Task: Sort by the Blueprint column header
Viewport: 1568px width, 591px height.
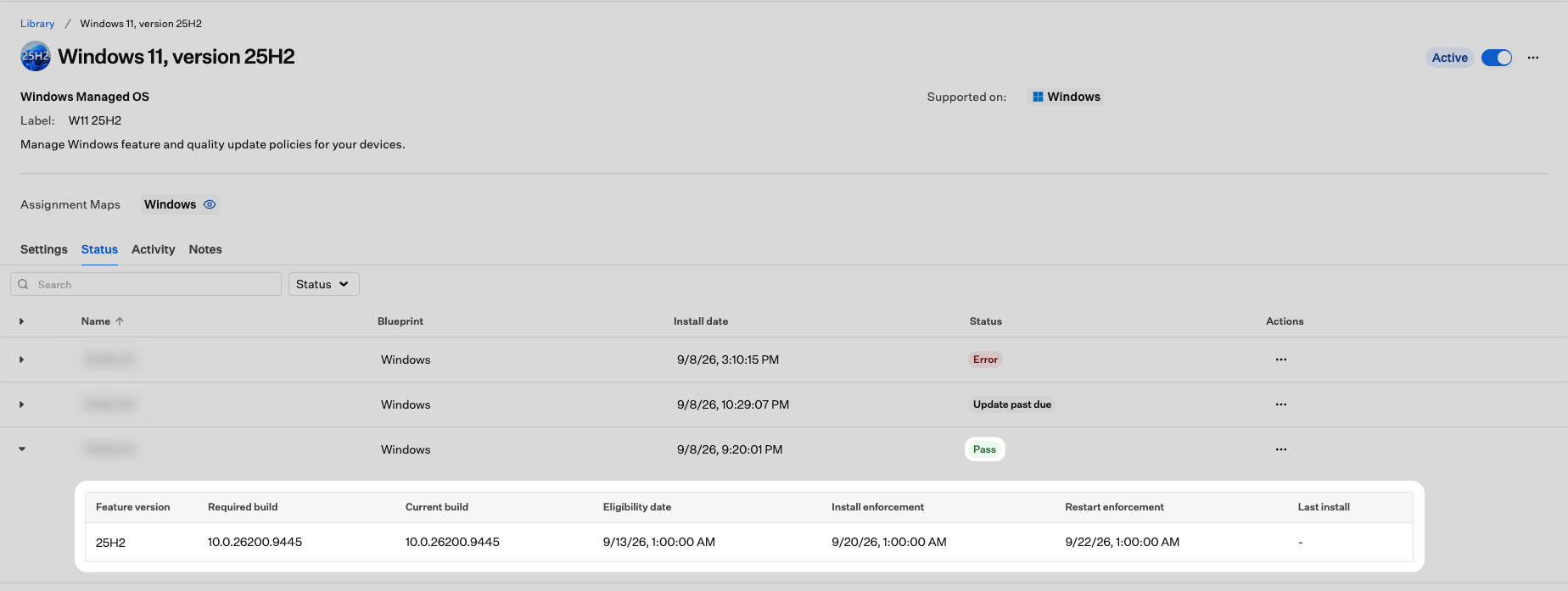Action: (x=400, y=321)
